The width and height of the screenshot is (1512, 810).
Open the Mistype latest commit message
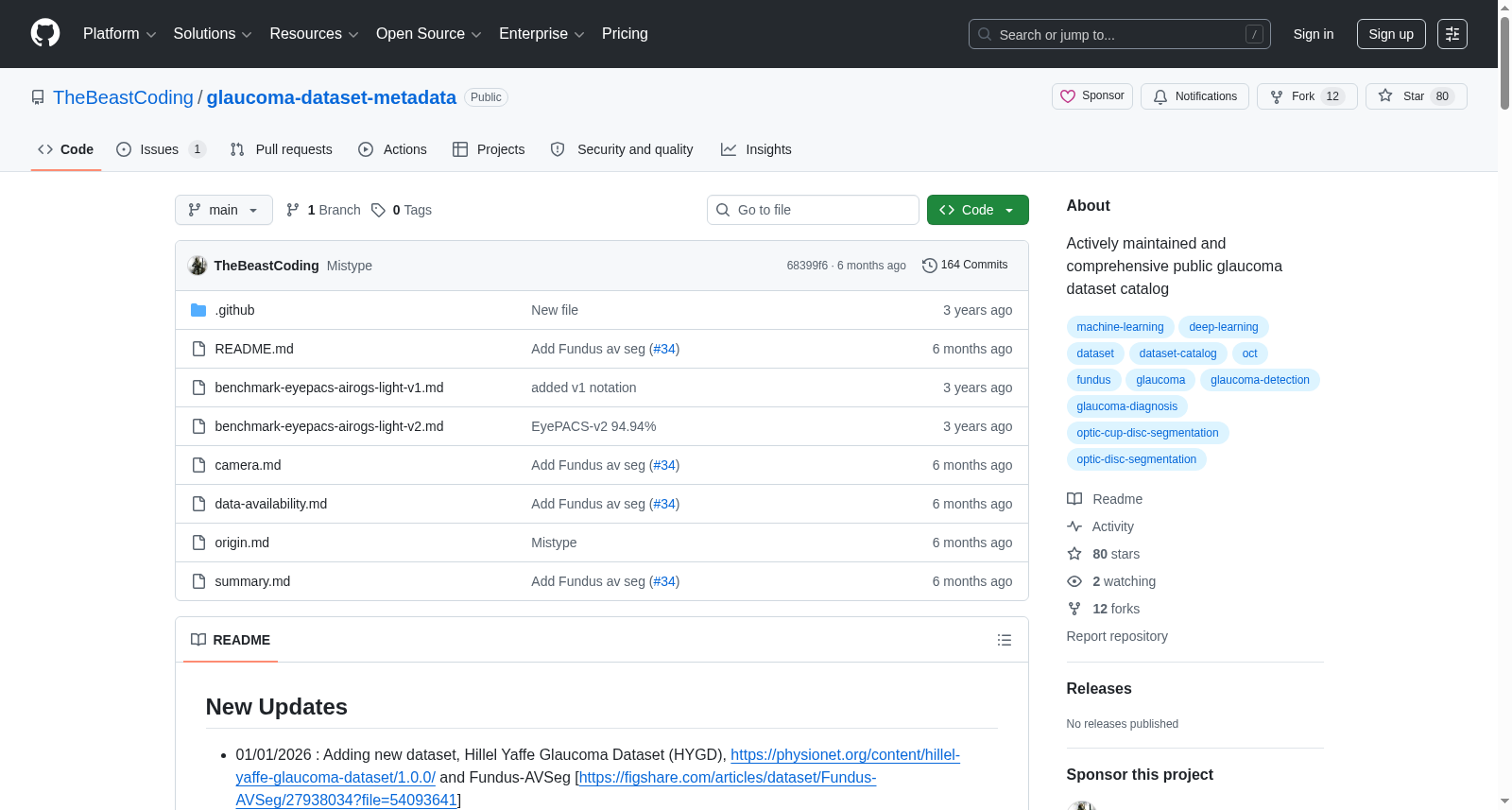tap(350, 266)
